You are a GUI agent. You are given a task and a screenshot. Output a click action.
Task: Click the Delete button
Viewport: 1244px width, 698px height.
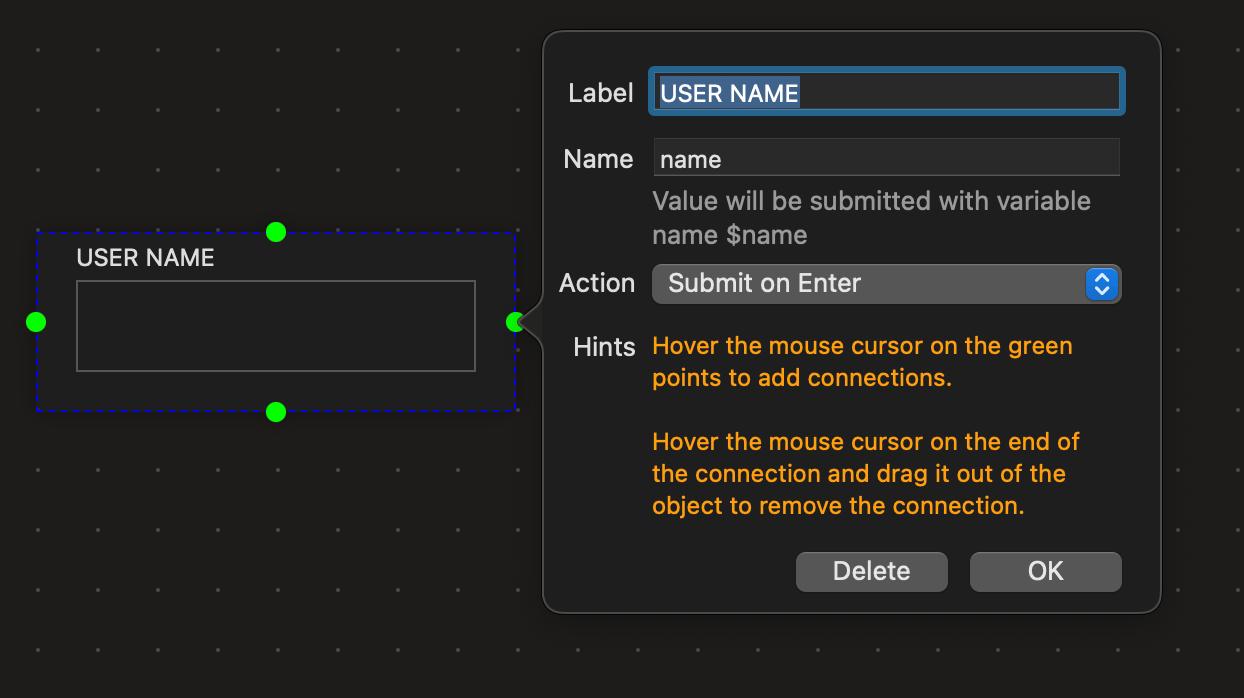click(x=872, y=571)
